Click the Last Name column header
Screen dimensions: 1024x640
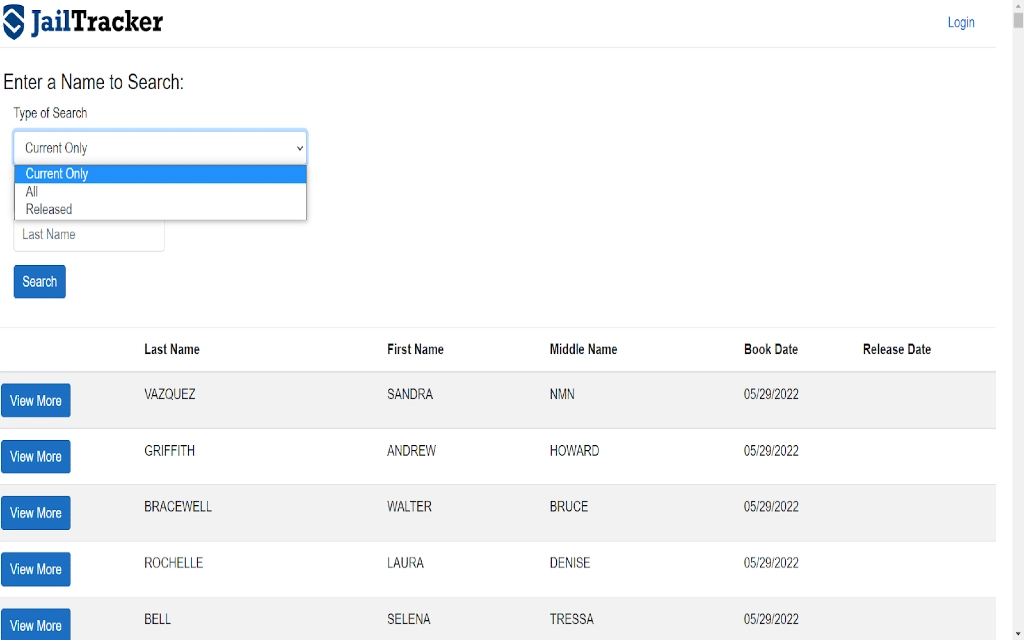172,349
